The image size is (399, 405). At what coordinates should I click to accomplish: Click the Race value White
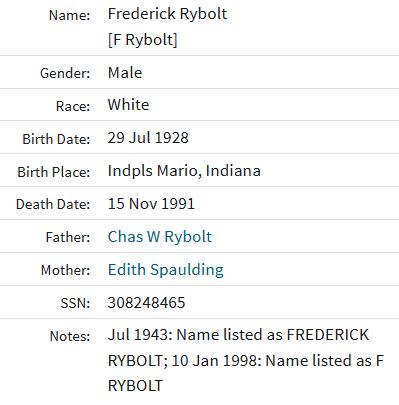tap(128, 105)
